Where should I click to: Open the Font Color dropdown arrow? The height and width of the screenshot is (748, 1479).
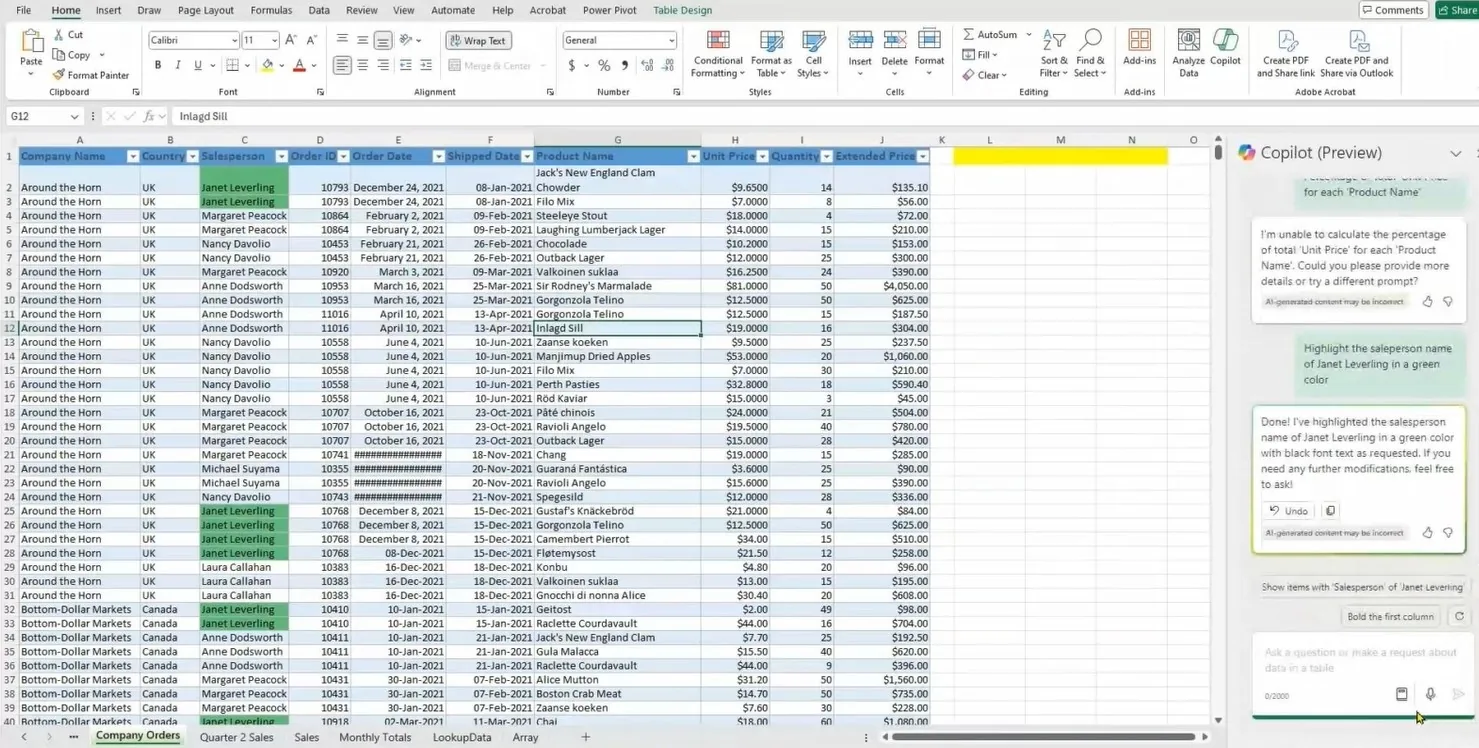coord(314,66)
